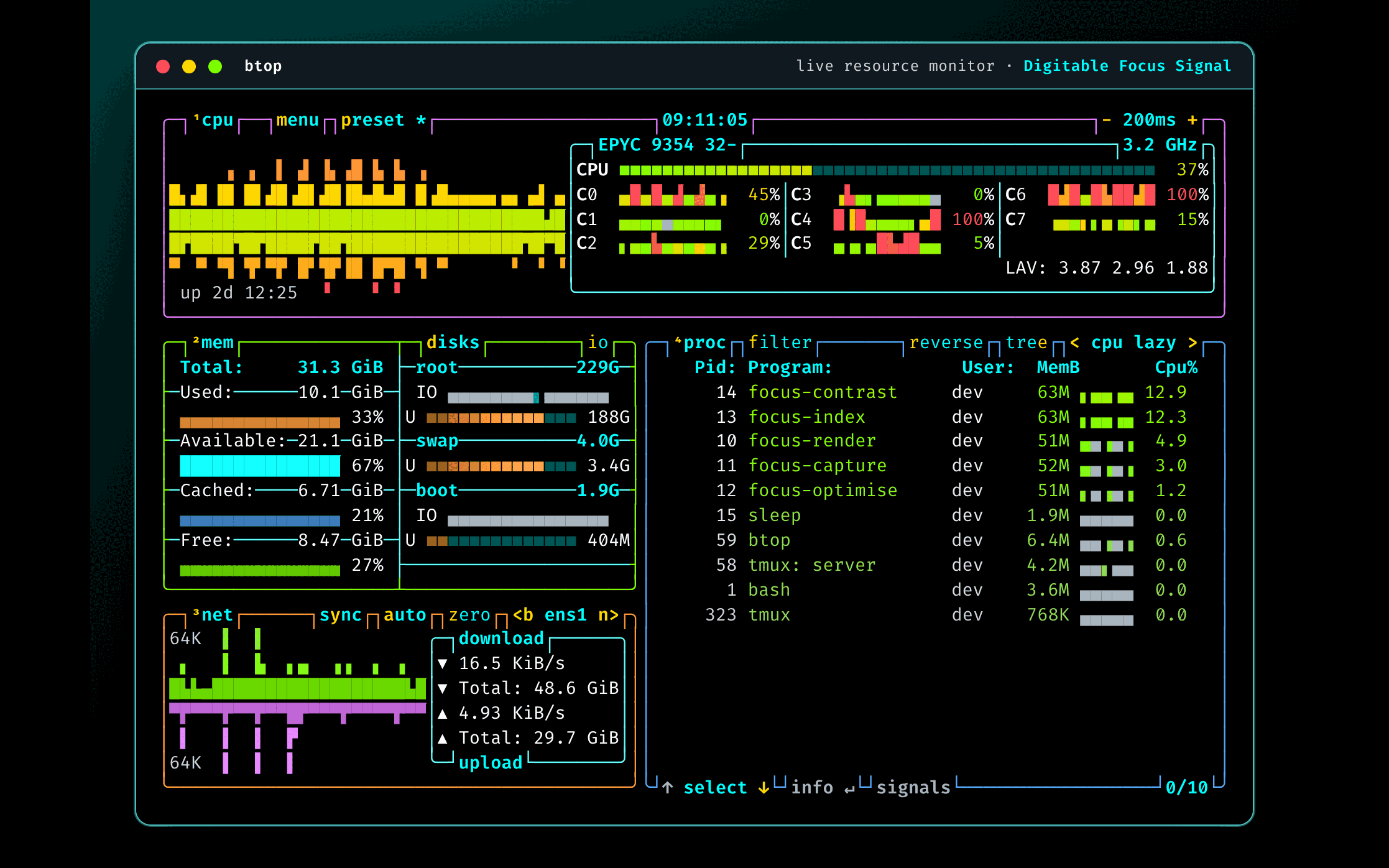Screen dimensions: 1389x868
Task: Toggle the io mode for disks
Action: [598, 343]
